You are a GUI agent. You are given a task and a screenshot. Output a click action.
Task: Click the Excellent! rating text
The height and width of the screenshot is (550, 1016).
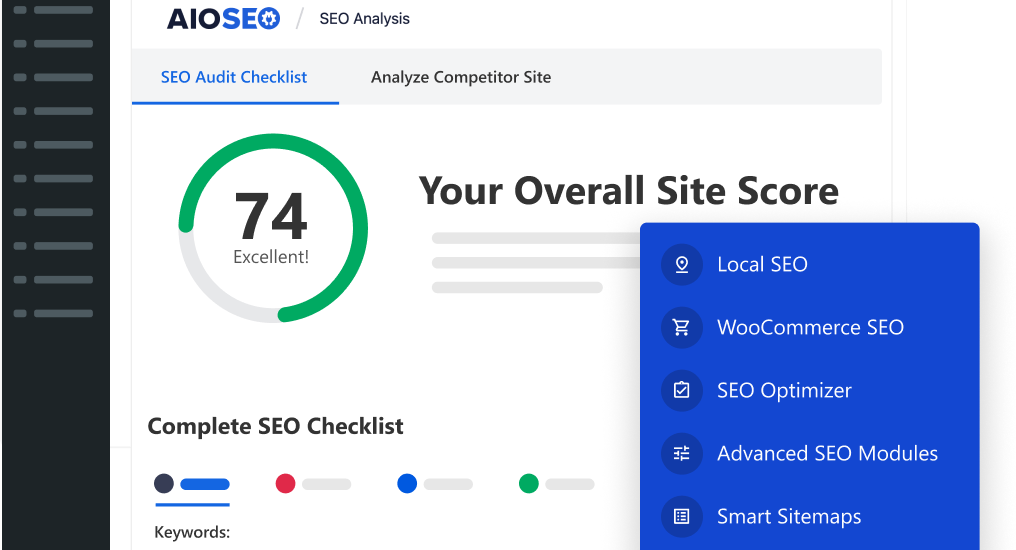(x=271, y=257)
